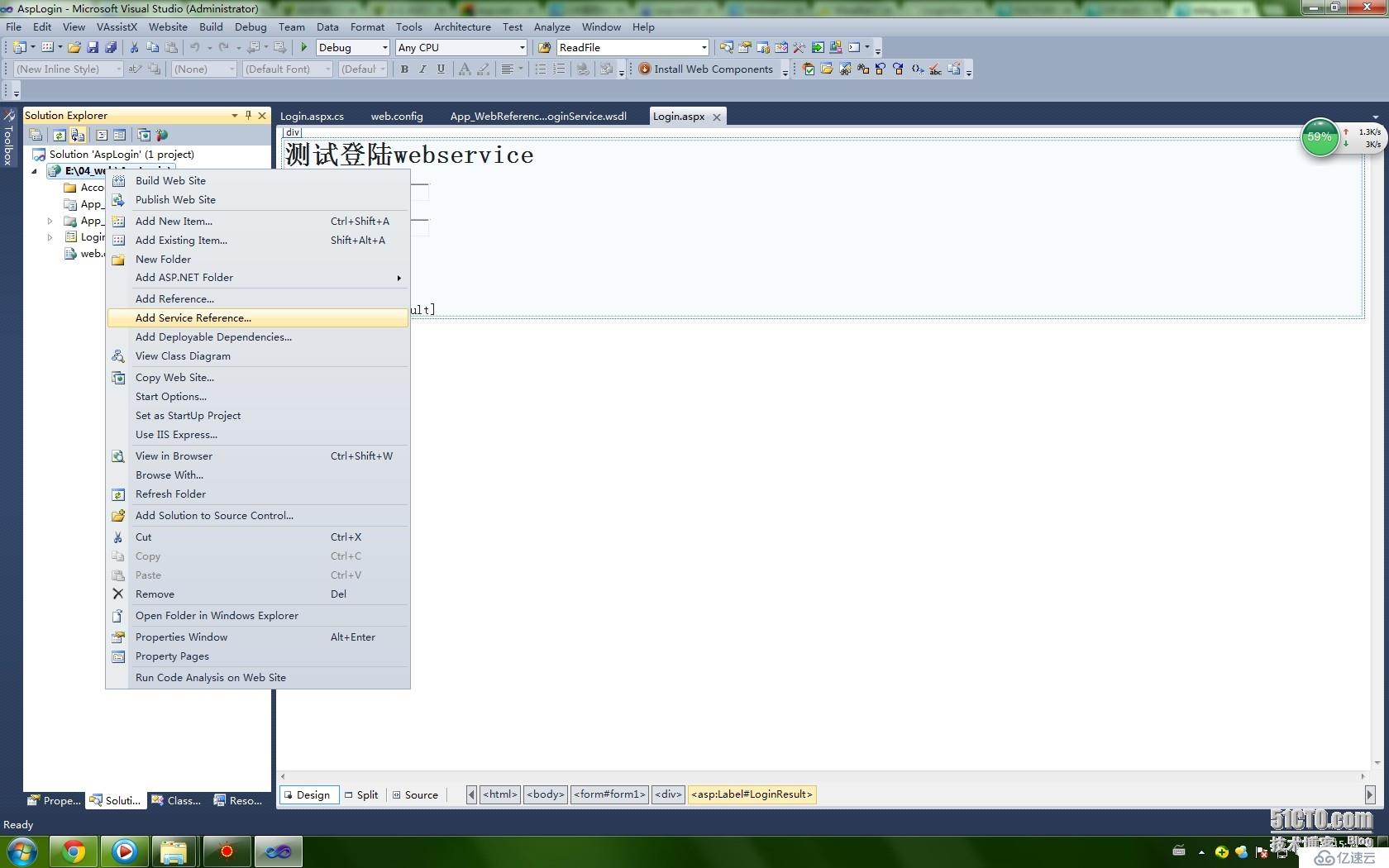Select the asp:Label#LoginResult tag breadcrumb
This screenshot has width=1389, height=868.
pos(752,794)
